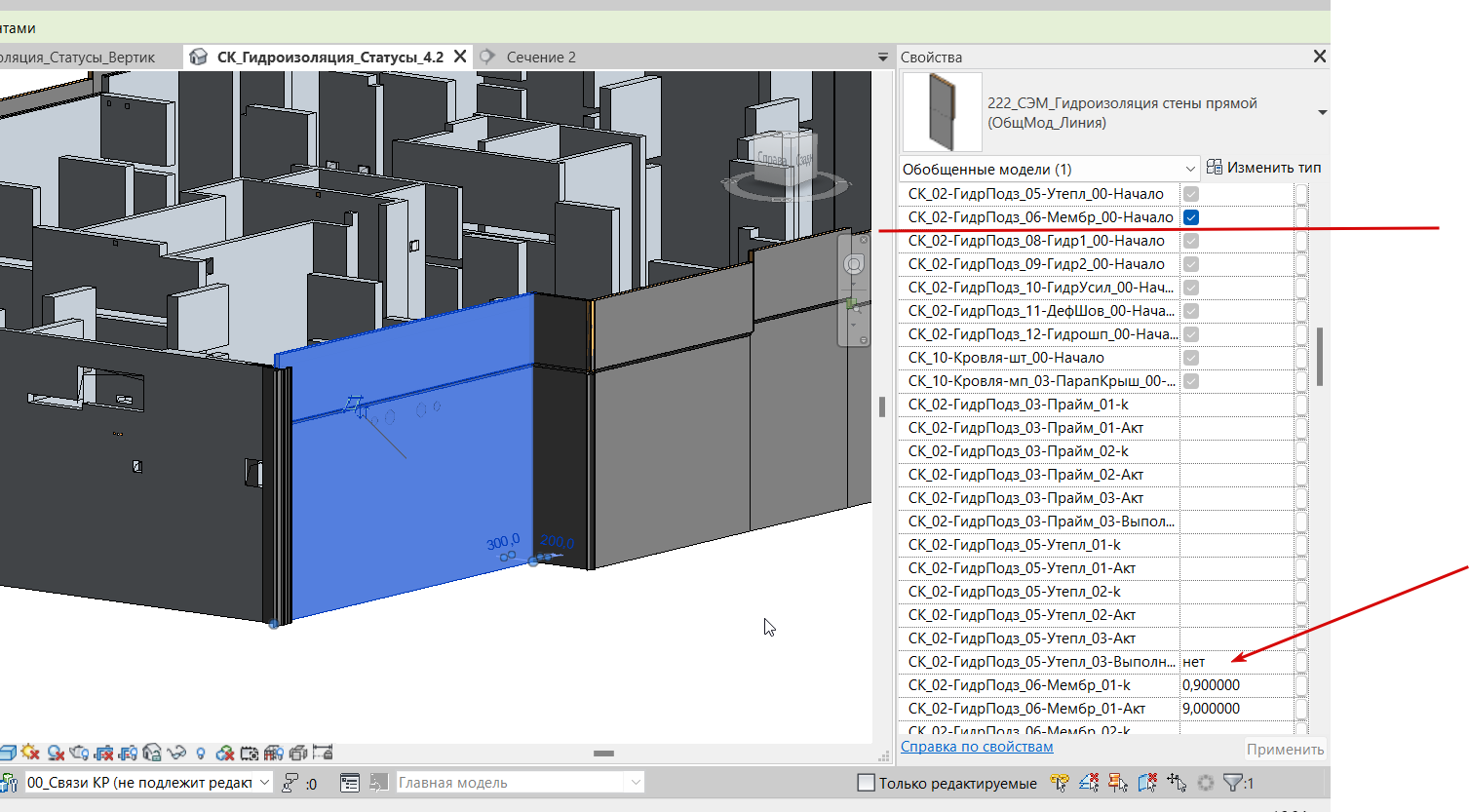
Task: Click the СК_02-ГидрПодз_06-Мембр_01-k value field
Action: click(x=1237, y=685)
